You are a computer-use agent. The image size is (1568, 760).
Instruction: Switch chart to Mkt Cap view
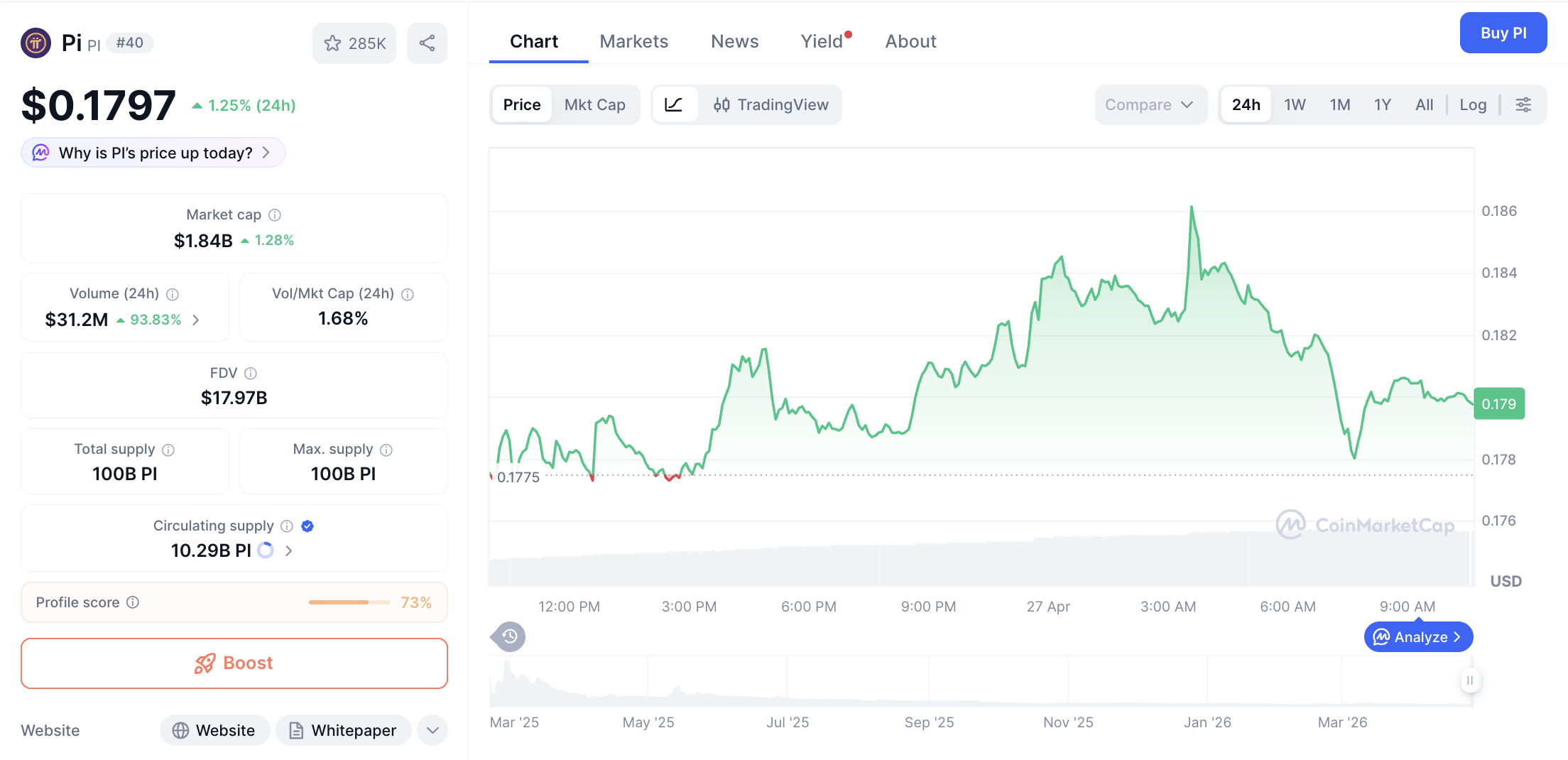point(595,104)
